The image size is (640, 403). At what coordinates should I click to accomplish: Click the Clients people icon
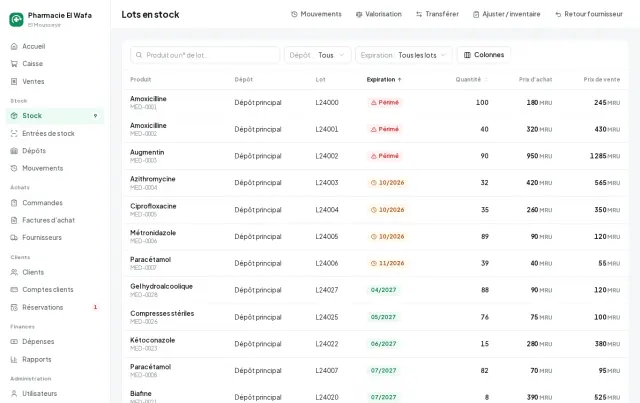14,272
